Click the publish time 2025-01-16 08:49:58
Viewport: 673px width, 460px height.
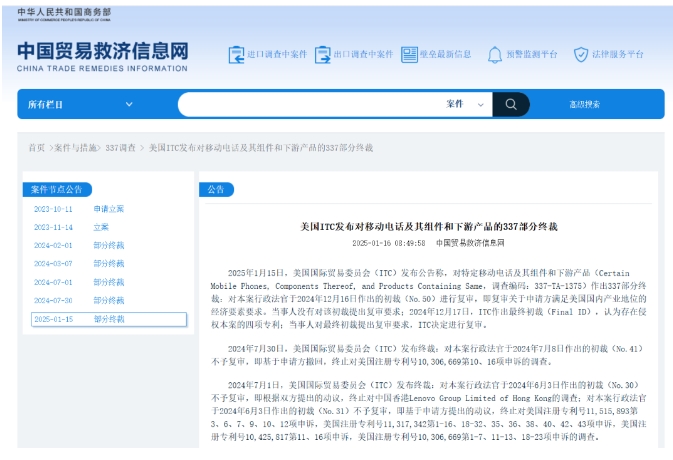389,243
